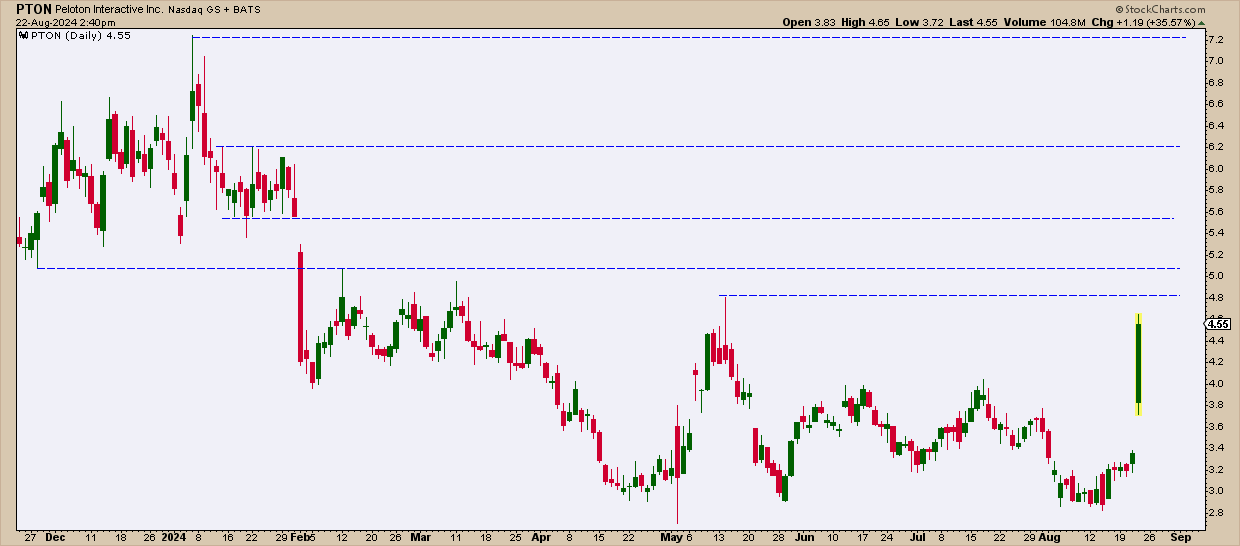
Task: Click the blue dashed line just above 5.0
Action: [608, 268]
